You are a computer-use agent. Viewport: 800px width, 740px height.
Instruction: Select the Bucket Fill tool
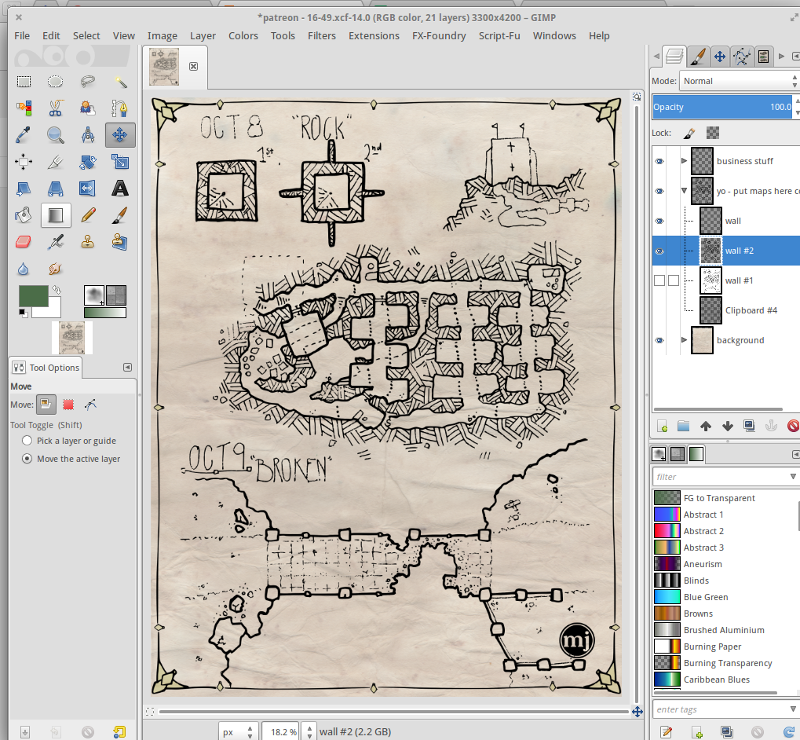(x=22, y=214)
